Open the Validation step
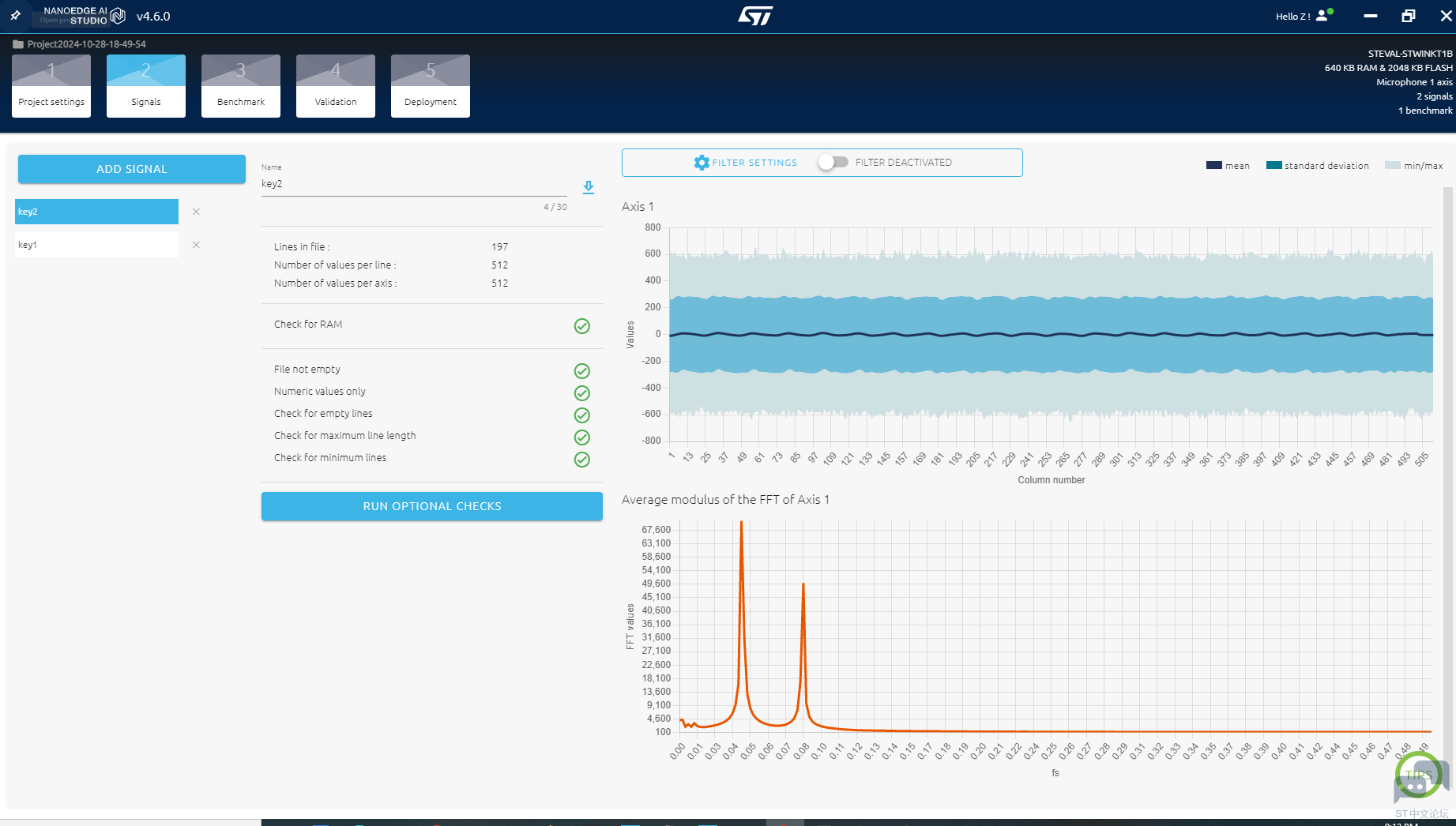Image resolution: width=1456 pixels, height=826 pixels. (336, 86)
